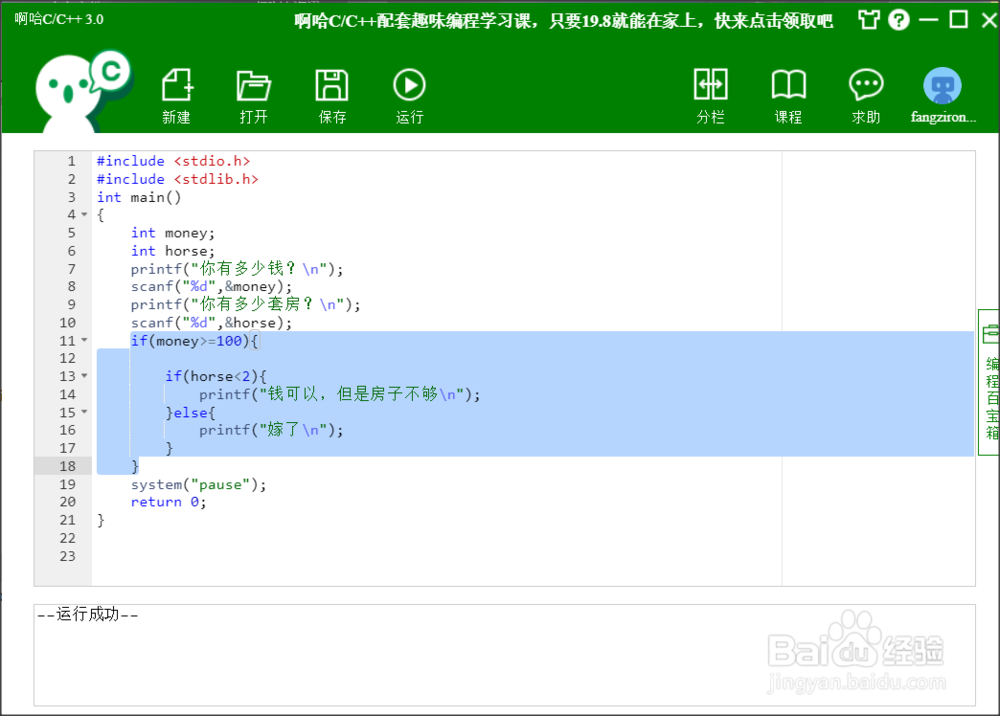Click the skin/theme shirt icon
Image resolution: width=1000 pixels, height=716 pixels.
tap(868, 20)
